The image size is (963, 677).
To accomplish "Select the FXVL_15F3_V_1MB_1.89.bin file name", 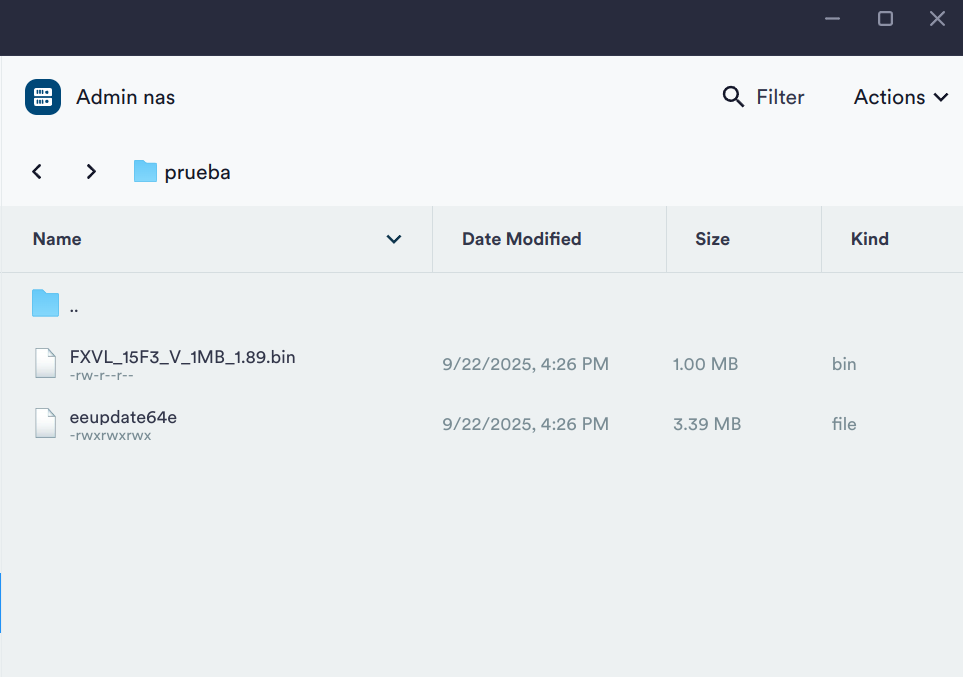I will [x=182, y=357].
